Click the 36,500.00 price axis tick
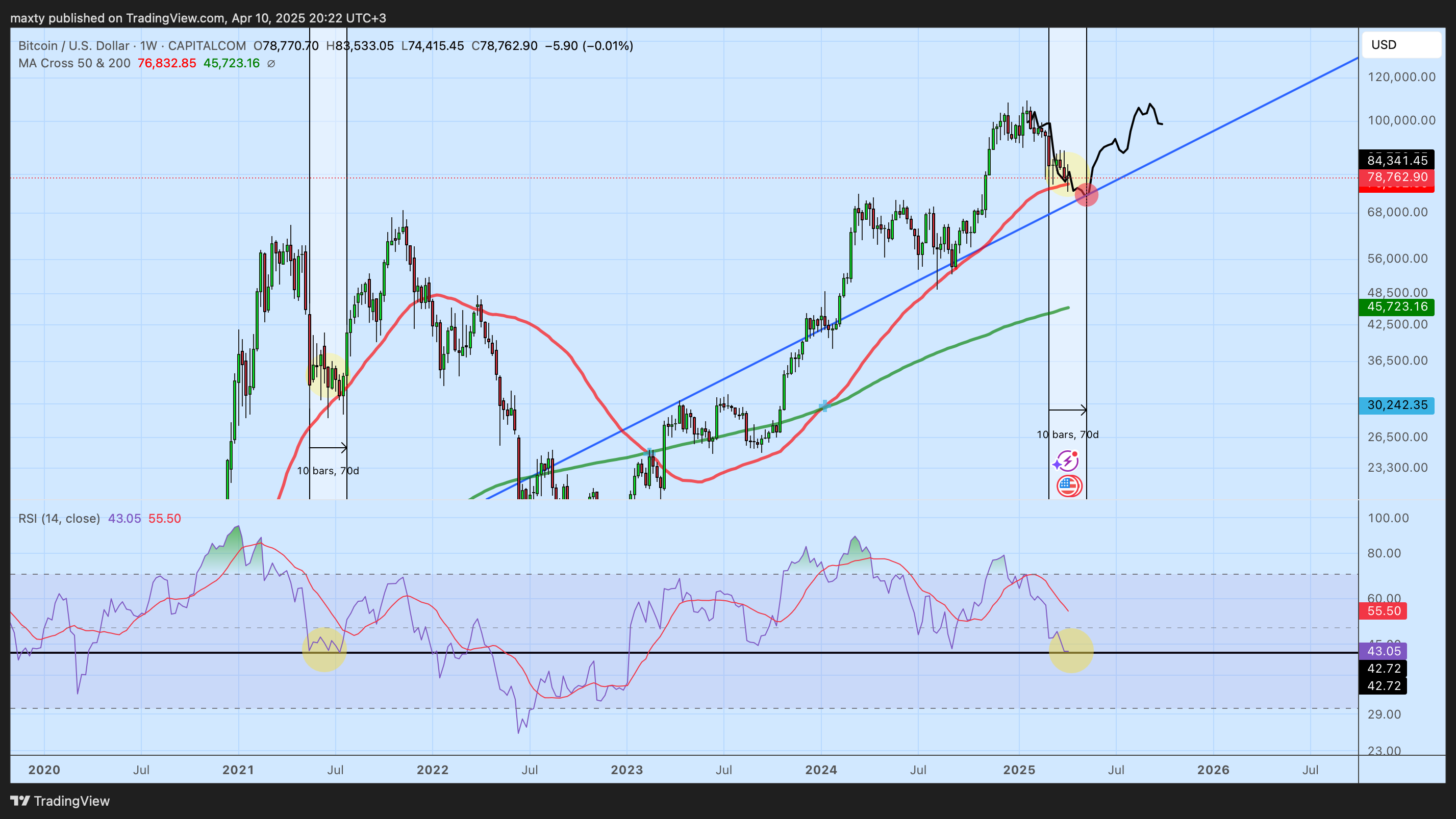 pyautogui.click(x=1397, y=361)
